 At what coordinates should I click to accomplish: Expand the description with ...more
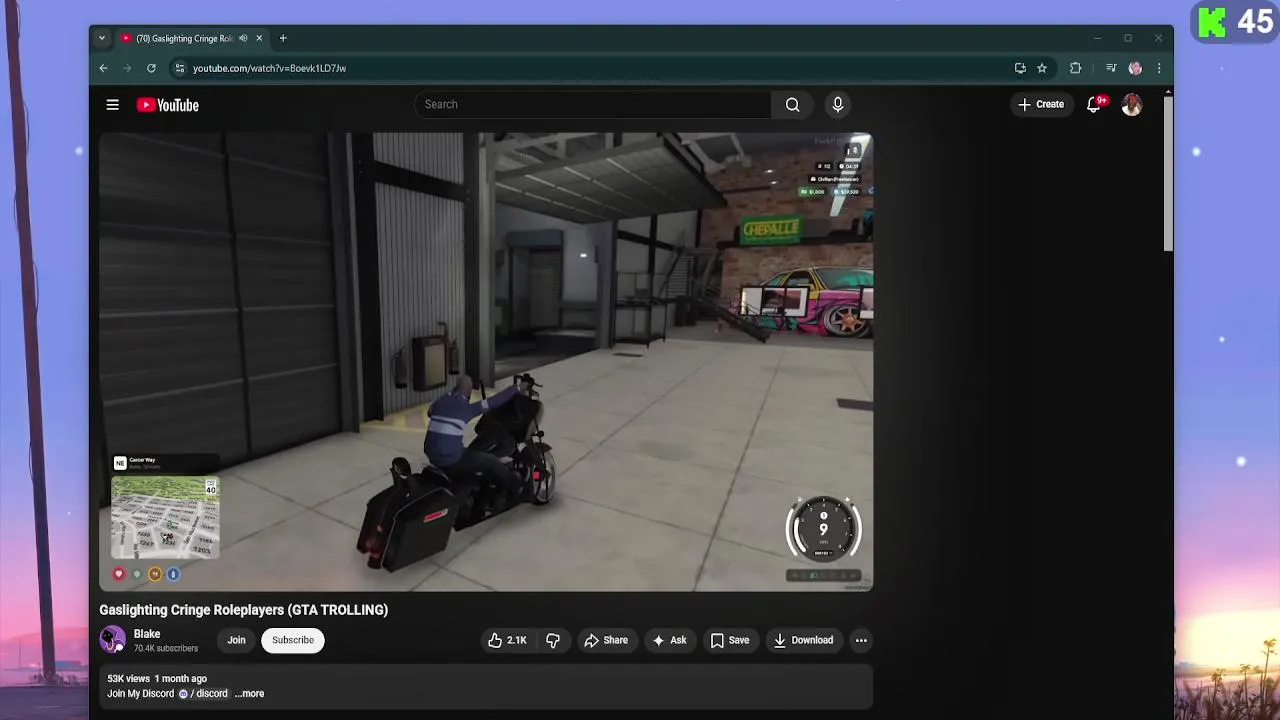point(249,693)
